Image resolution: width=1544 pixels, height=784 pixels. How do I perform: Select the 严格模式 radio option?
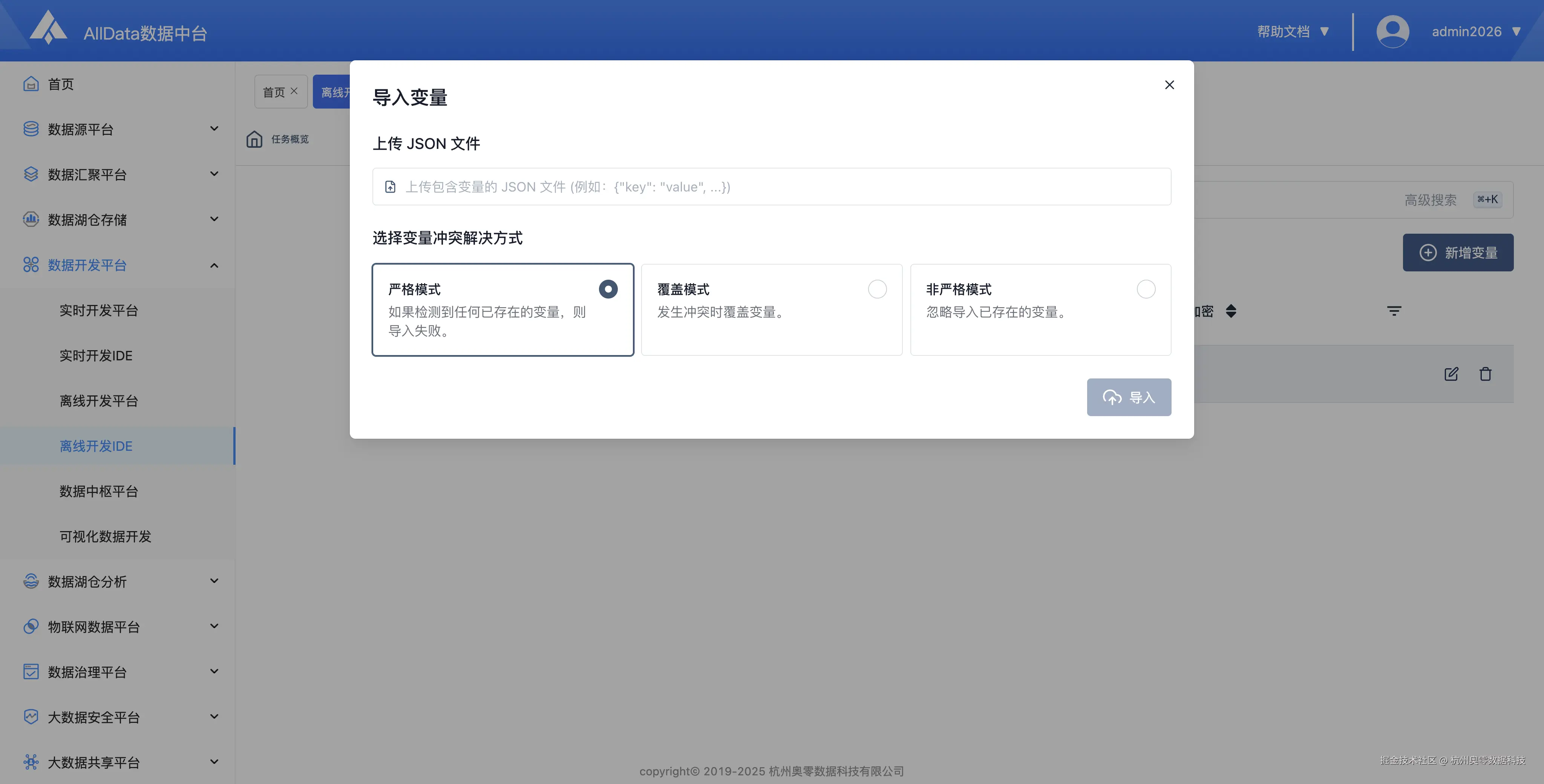coord(608,289)
